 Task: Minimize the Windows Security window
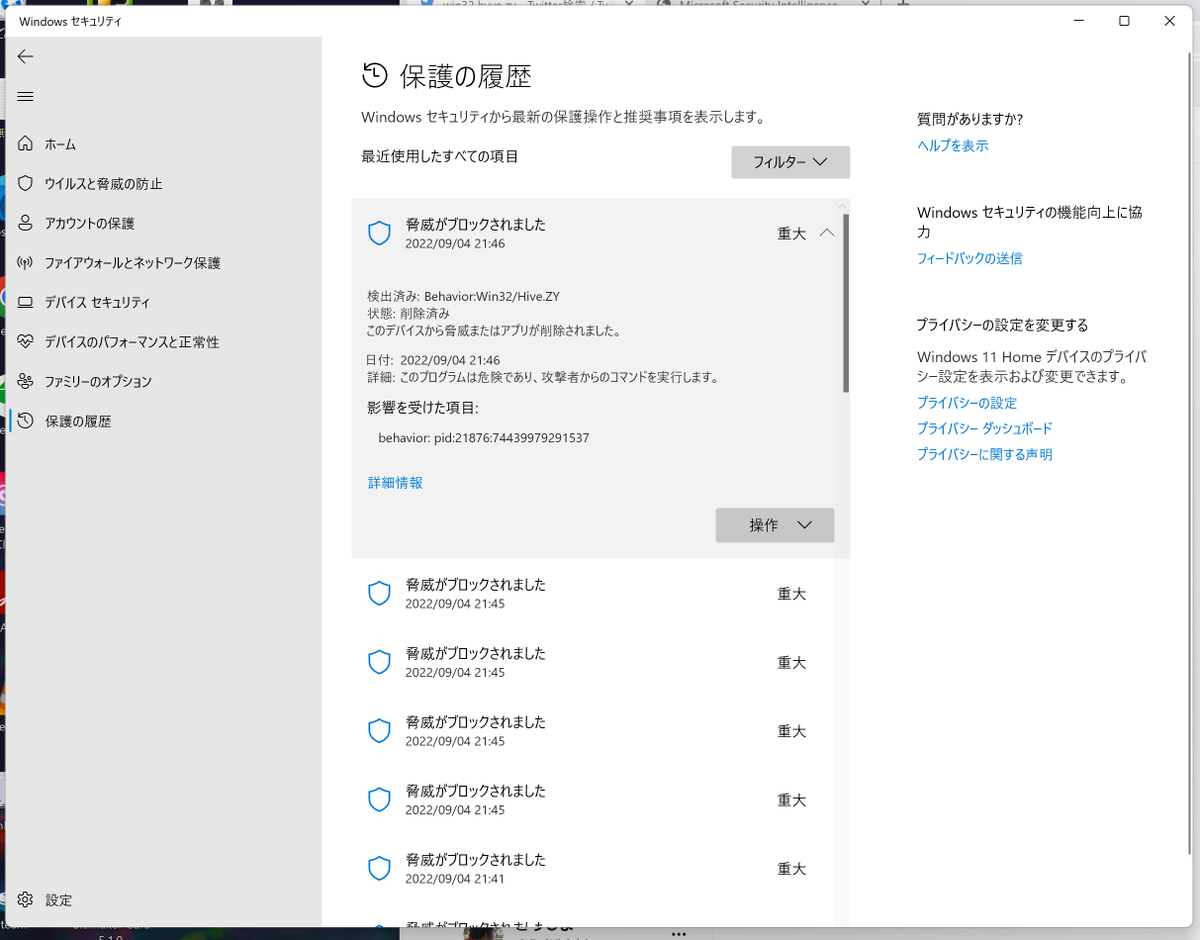coord(1078,21)
